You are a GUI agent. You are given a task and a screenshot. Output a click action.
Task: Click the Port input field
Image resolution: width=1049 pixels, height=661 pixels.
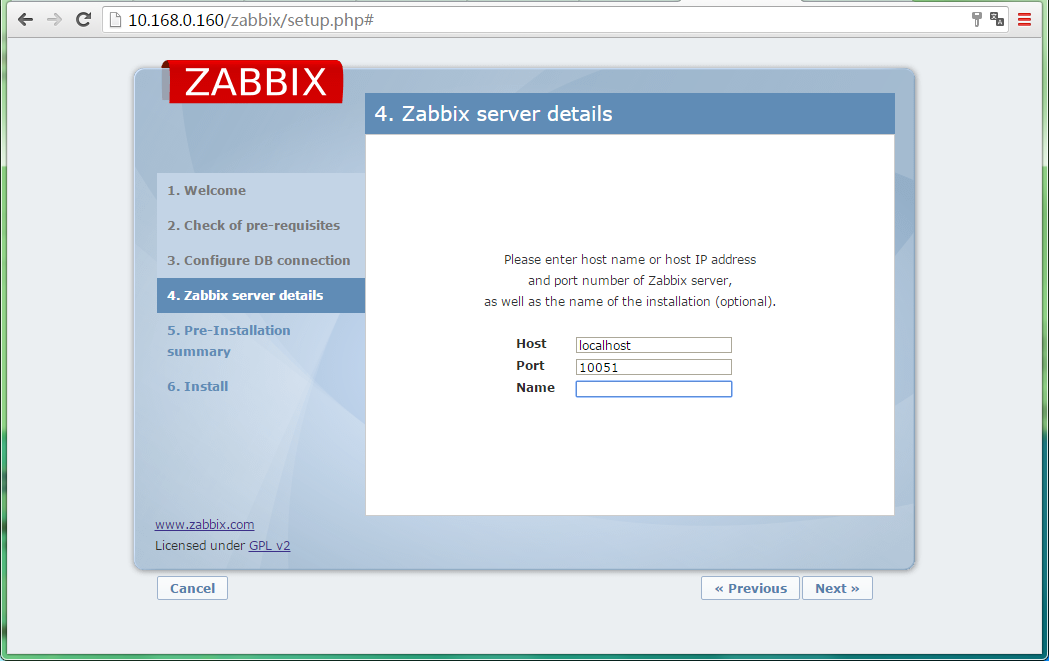point(654,367)
